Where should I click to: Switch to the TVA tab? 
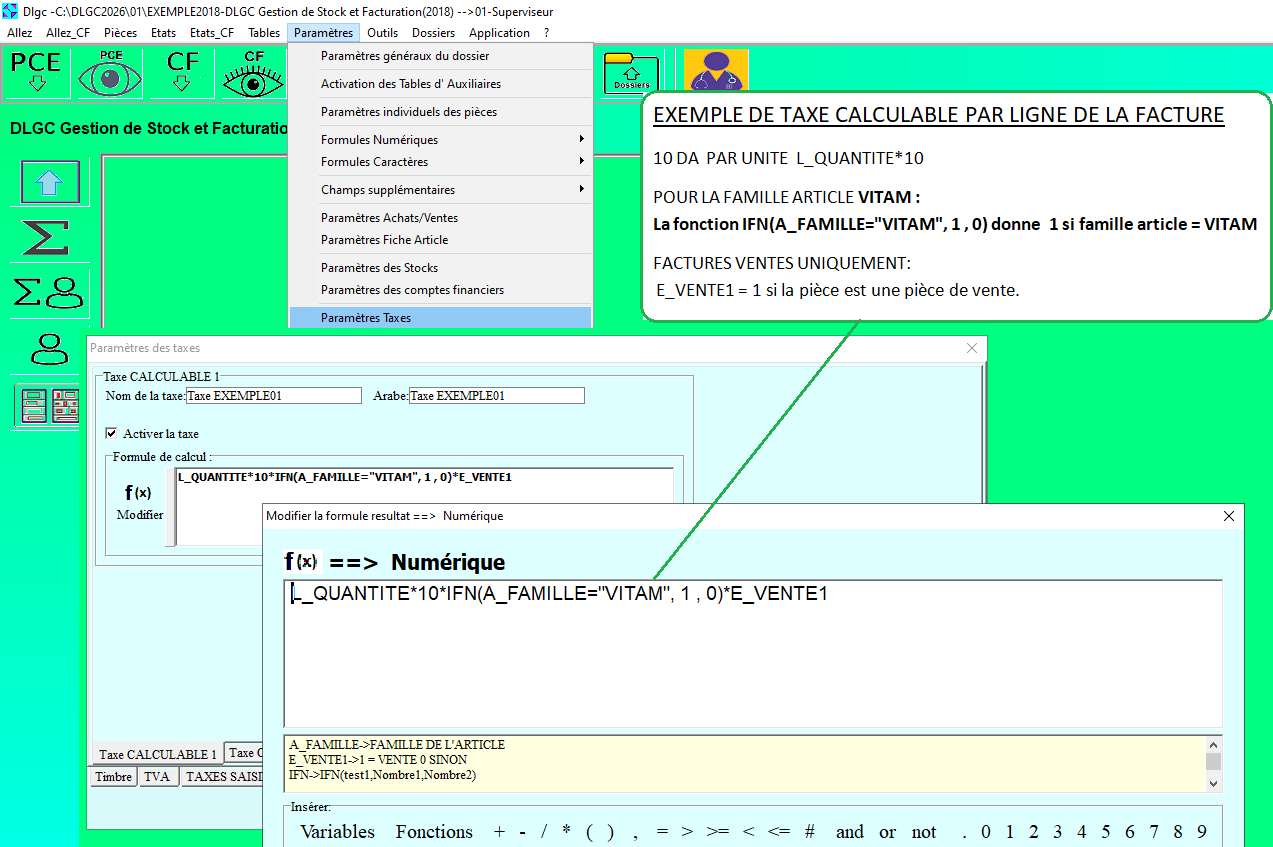tap(157, 777)
